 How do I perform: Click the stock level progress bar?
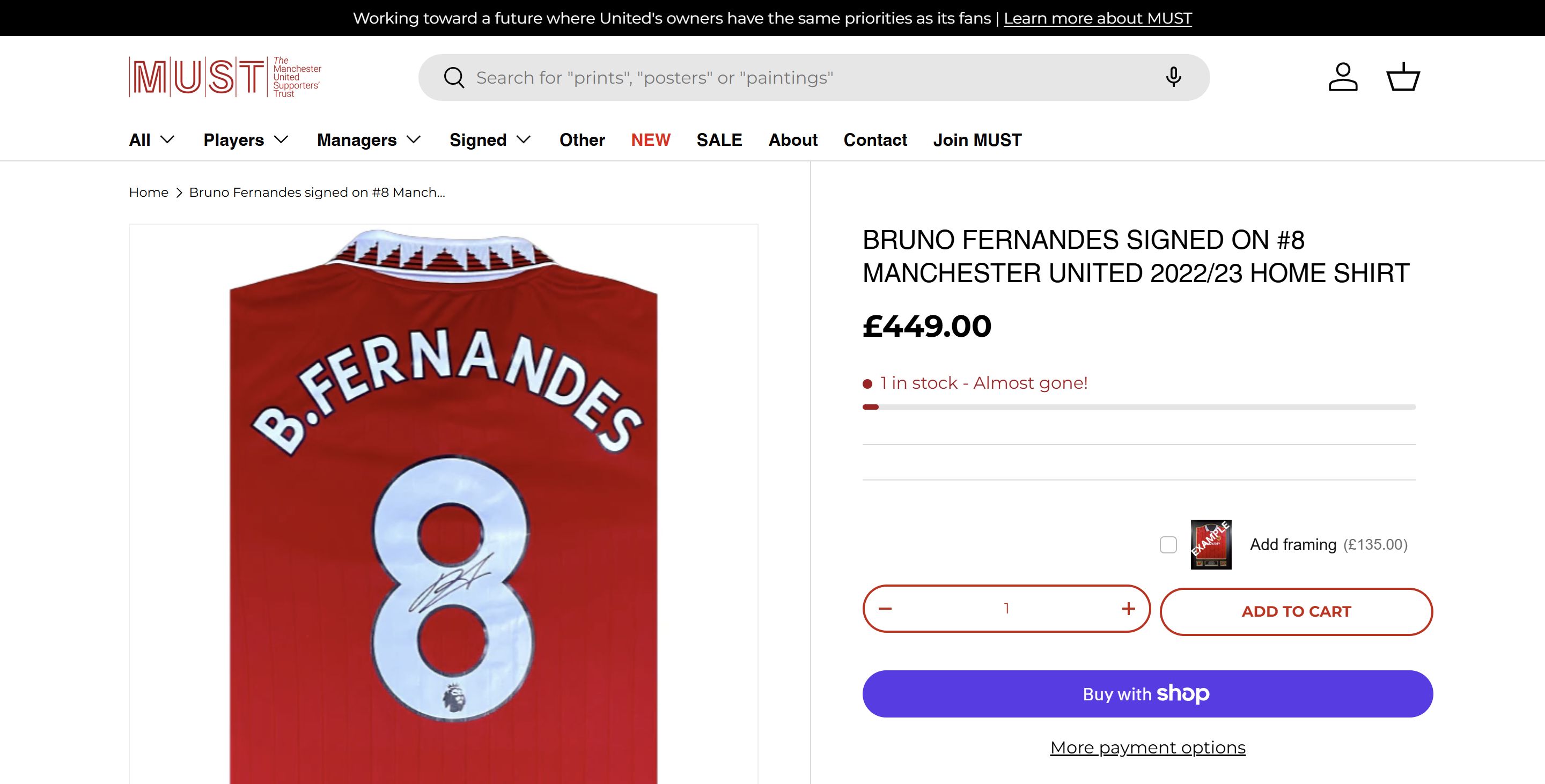[1138, 407]
